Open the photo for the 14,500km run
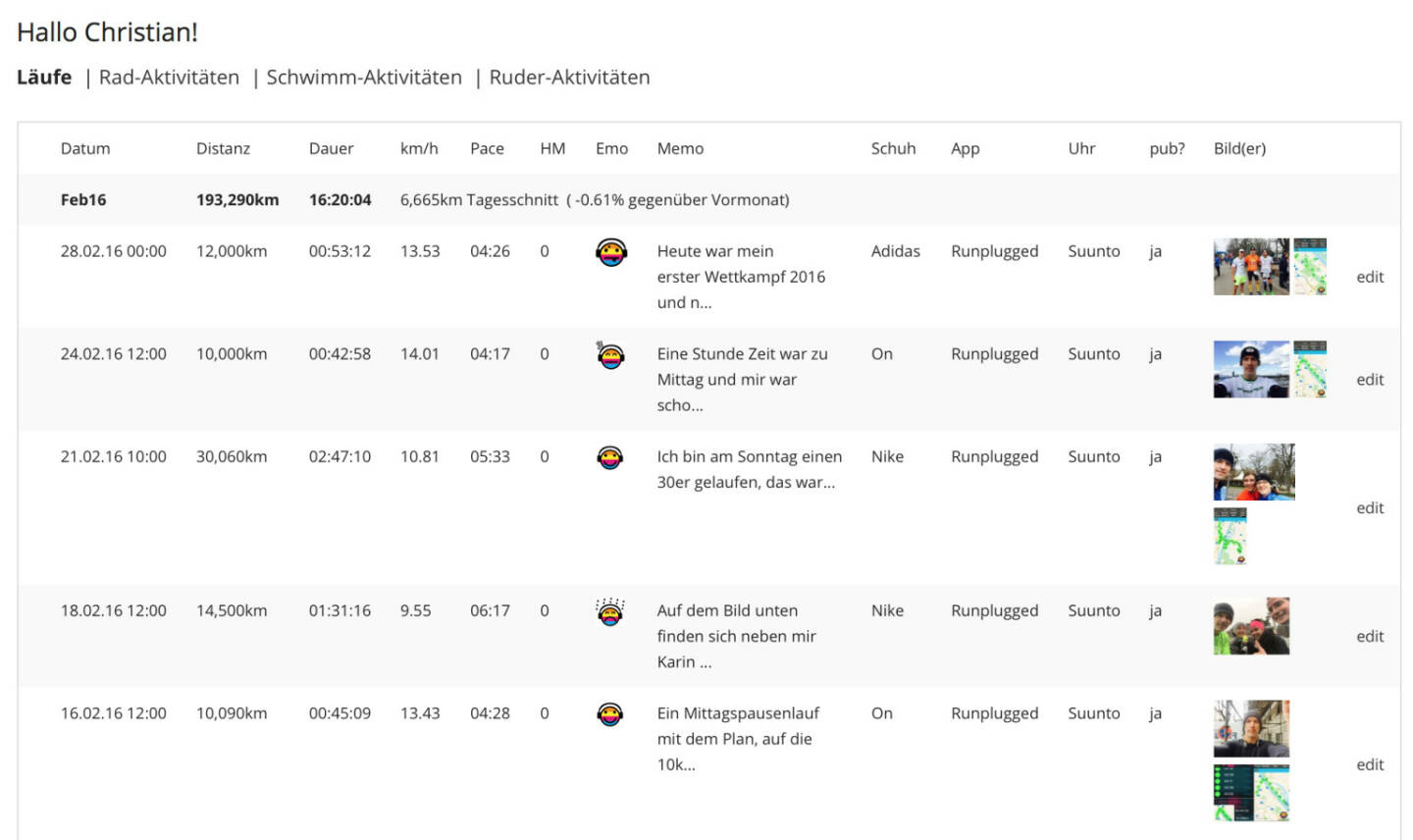This screenshot has height=840, width=1413. 1251,626
